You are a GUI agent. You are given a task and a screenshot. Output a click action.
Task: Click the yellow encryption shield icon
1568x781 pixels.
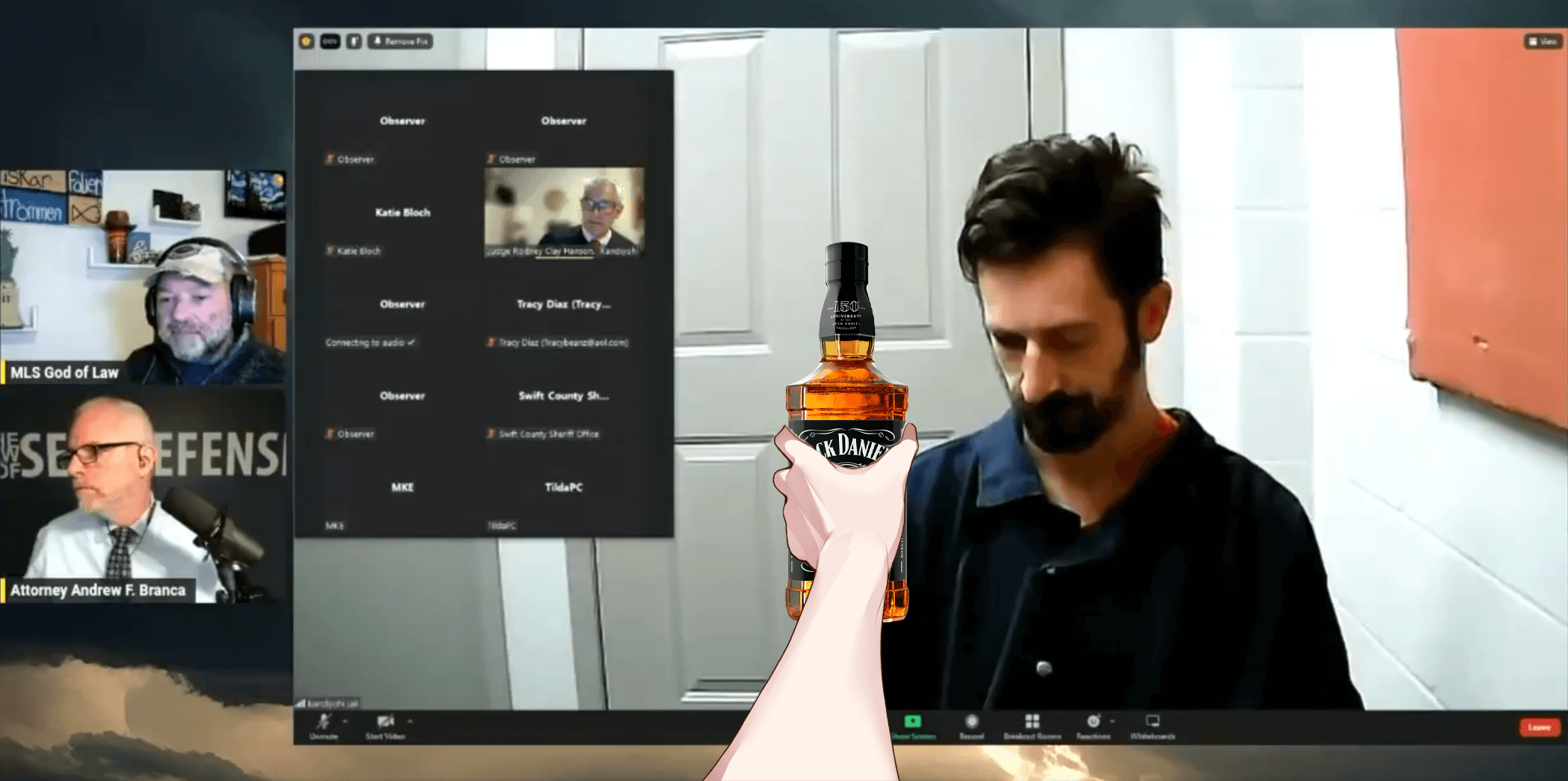pyautogui.click(x=306, y=41)
